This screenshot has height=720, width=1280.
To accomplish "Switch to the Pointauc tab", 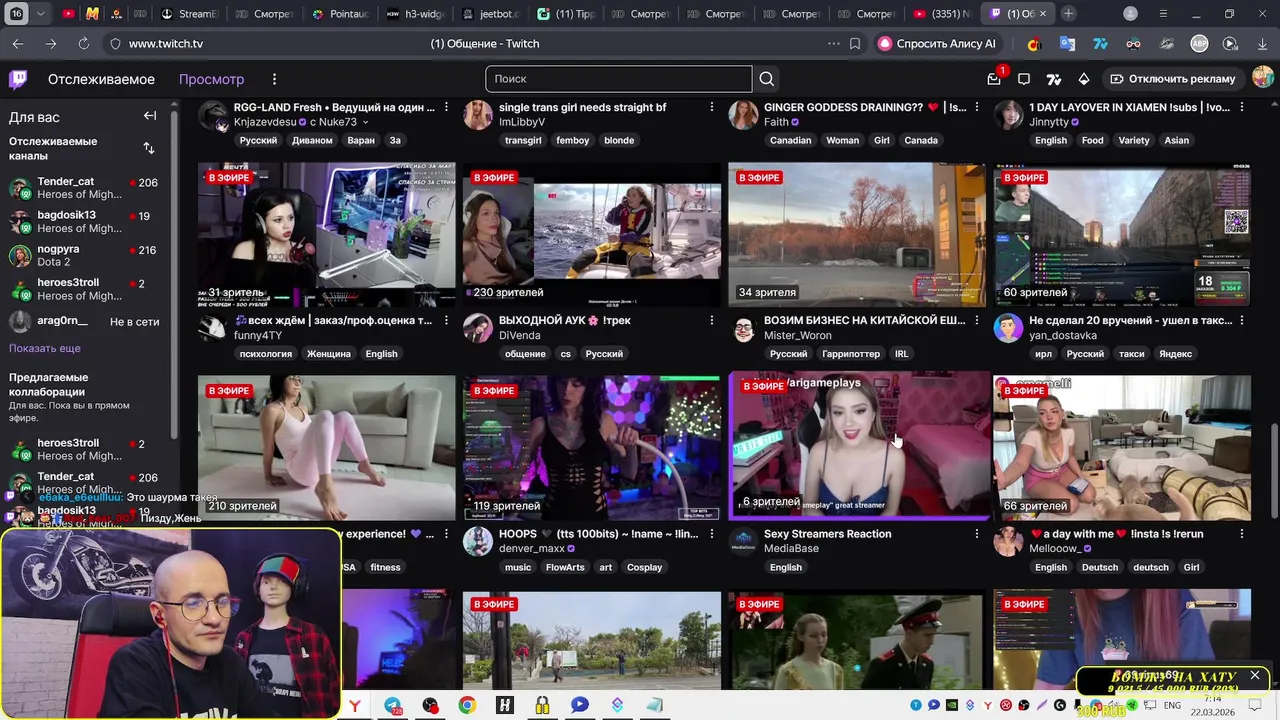I will point(340,14).
